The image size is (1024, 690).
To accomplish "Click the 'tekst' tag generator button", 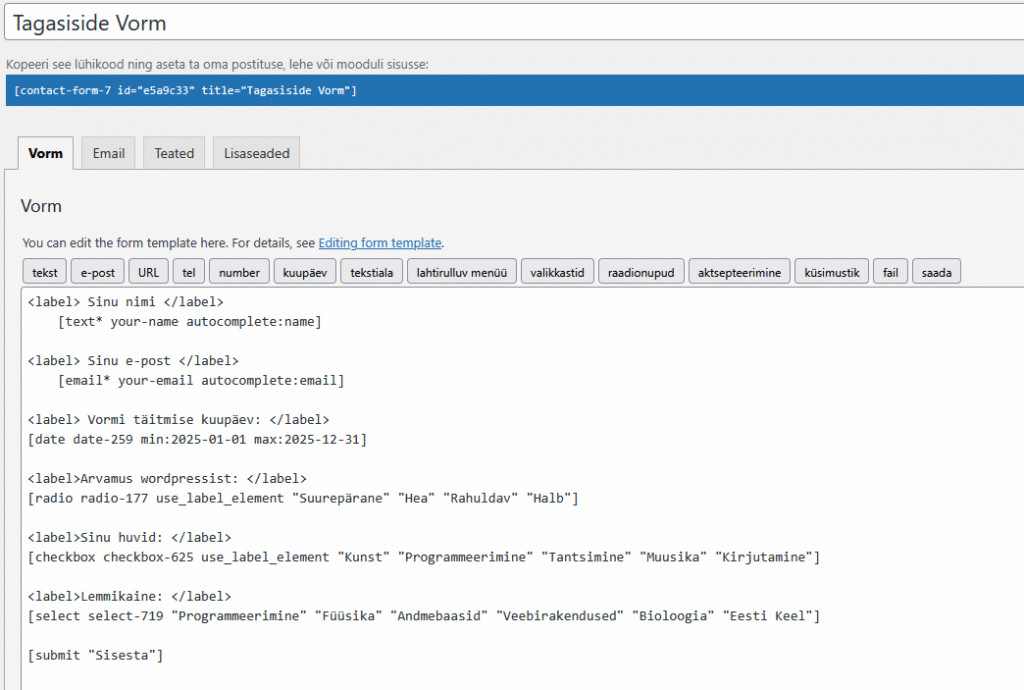I will (x=45, y=272).
